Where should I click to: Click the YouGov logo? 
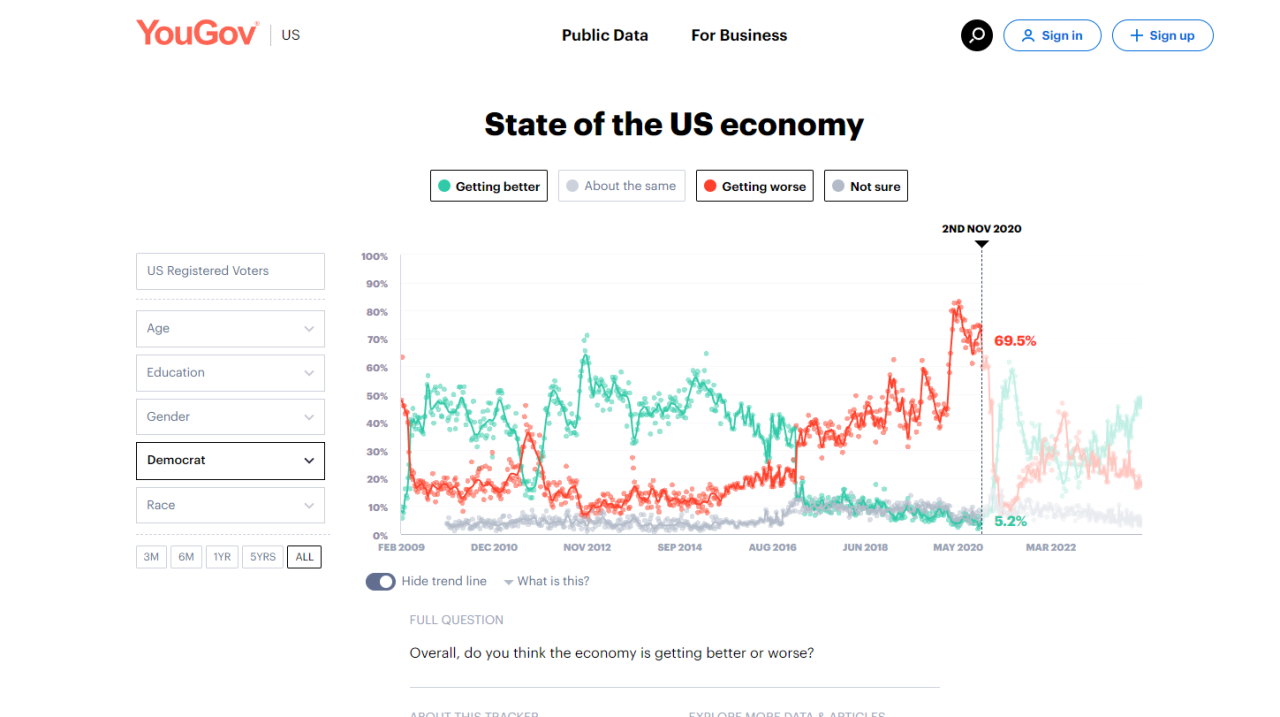click(x=197, y=34)
